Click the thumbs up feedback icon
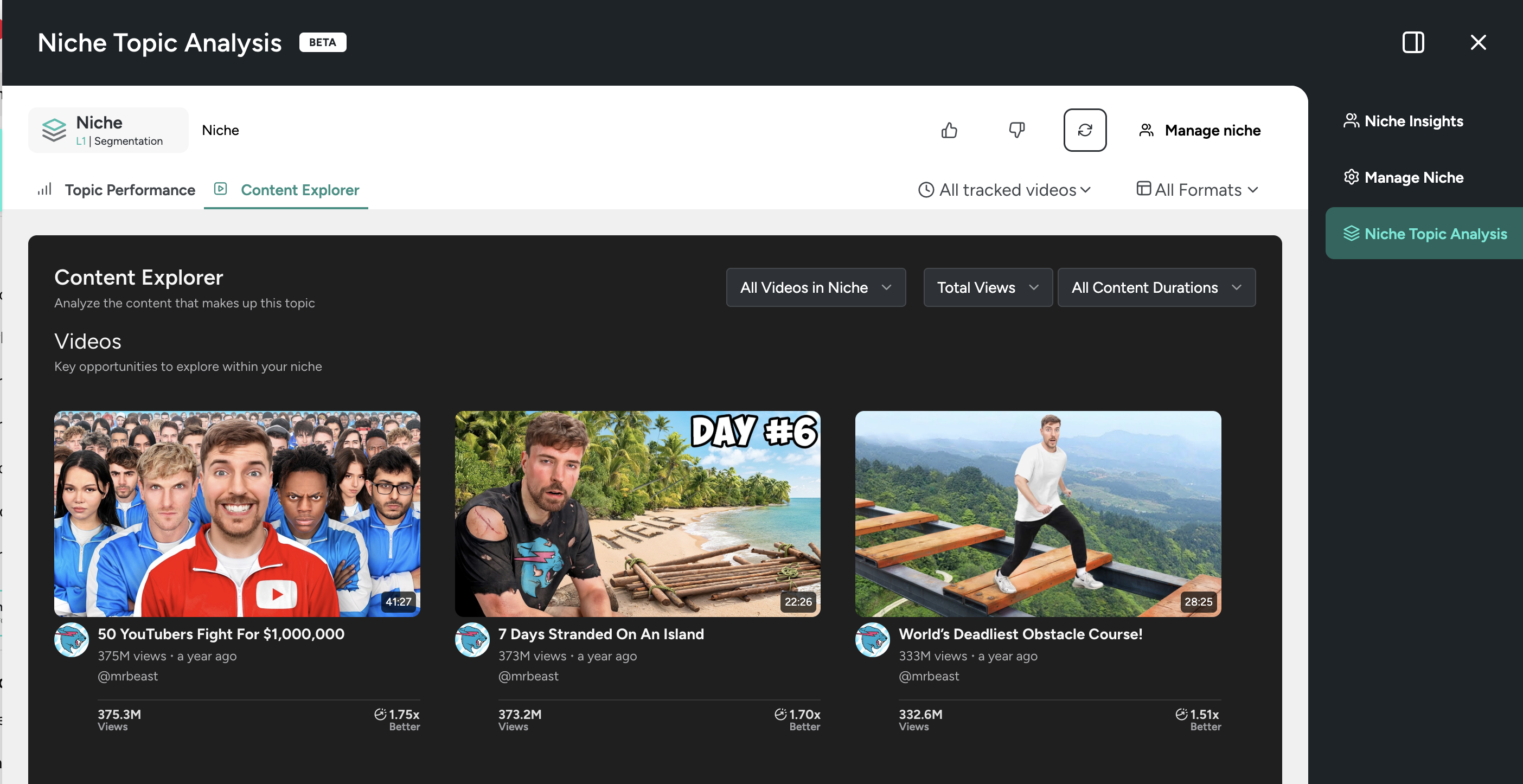The image size is (1523, 784). click(949, 130)
